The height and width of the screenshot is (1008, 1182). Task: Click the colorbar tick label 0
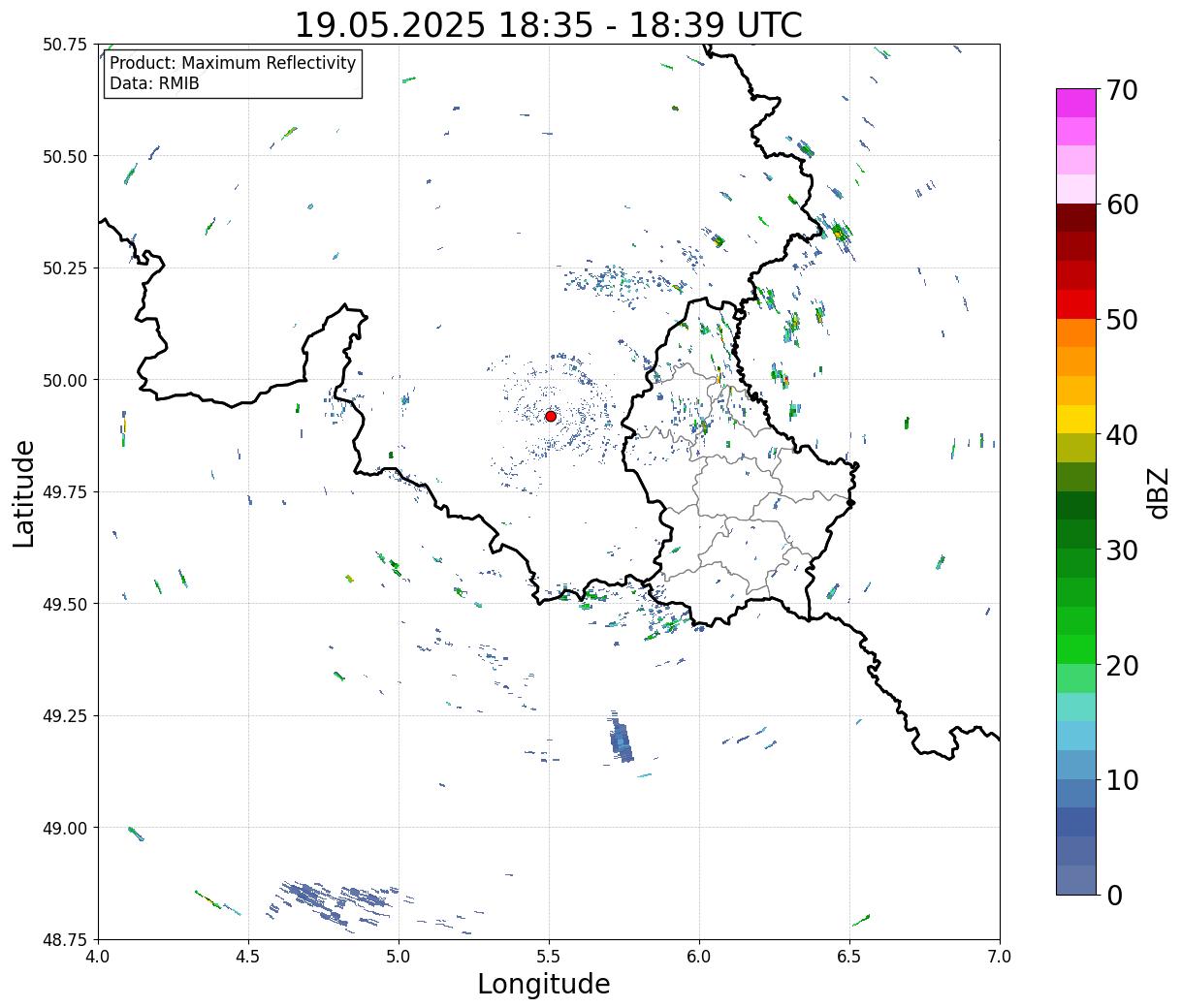coord(1114,895)
